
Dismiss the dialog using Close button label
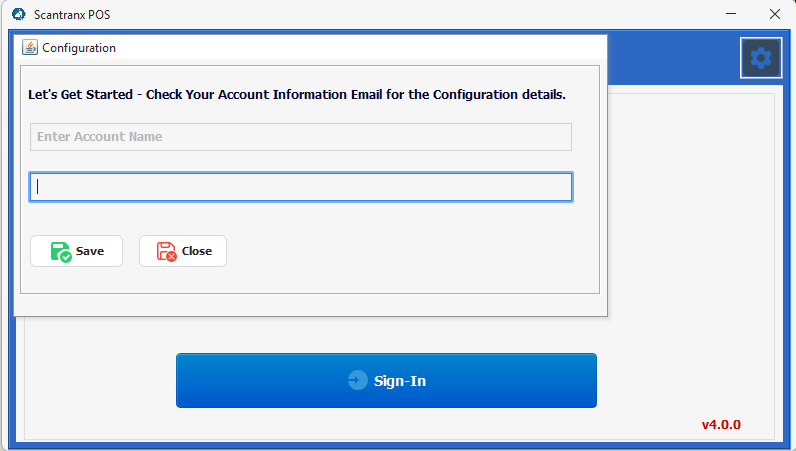[x=196, y=252]
